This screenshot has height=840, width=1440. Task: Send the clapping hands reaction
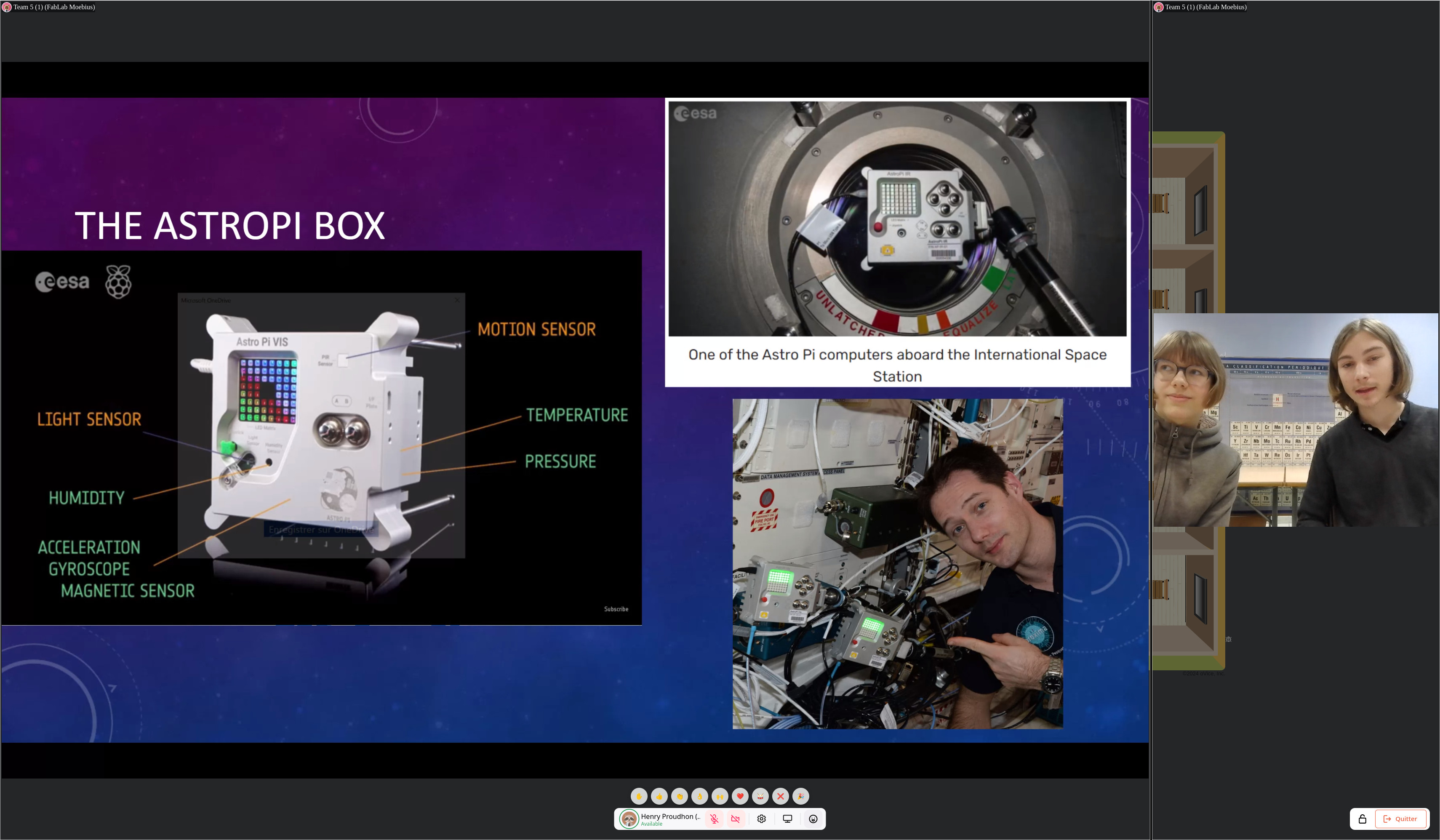pos(680,796)
